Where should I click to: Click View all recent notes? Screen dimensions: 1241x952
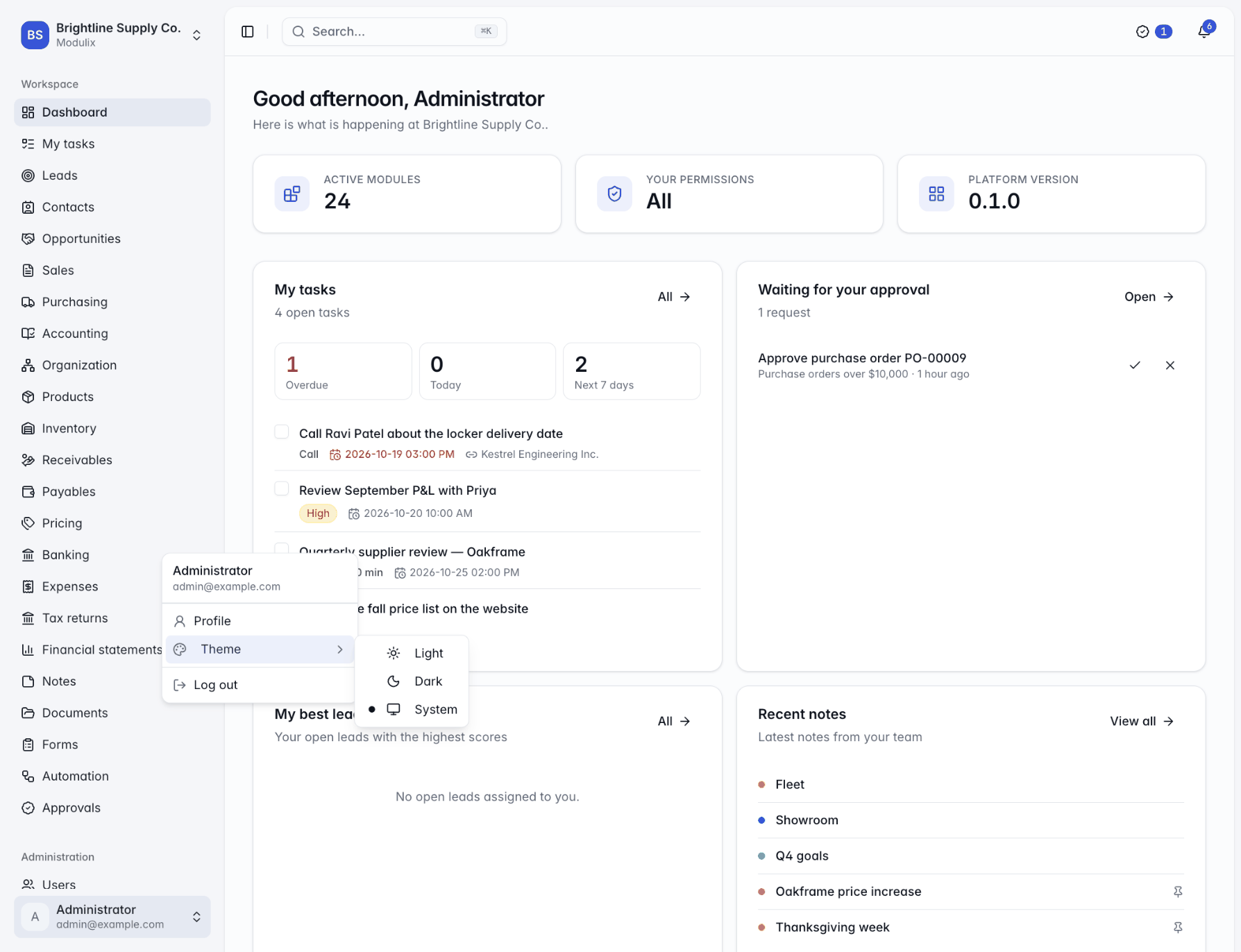point(1142,722)
